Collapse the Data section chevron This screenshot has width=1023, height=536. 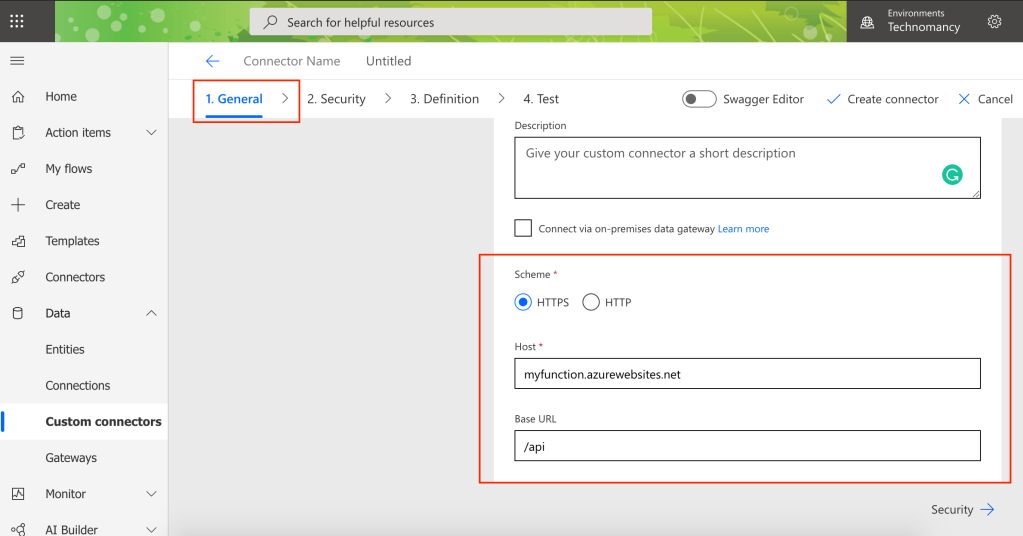(x=151, y=313)
